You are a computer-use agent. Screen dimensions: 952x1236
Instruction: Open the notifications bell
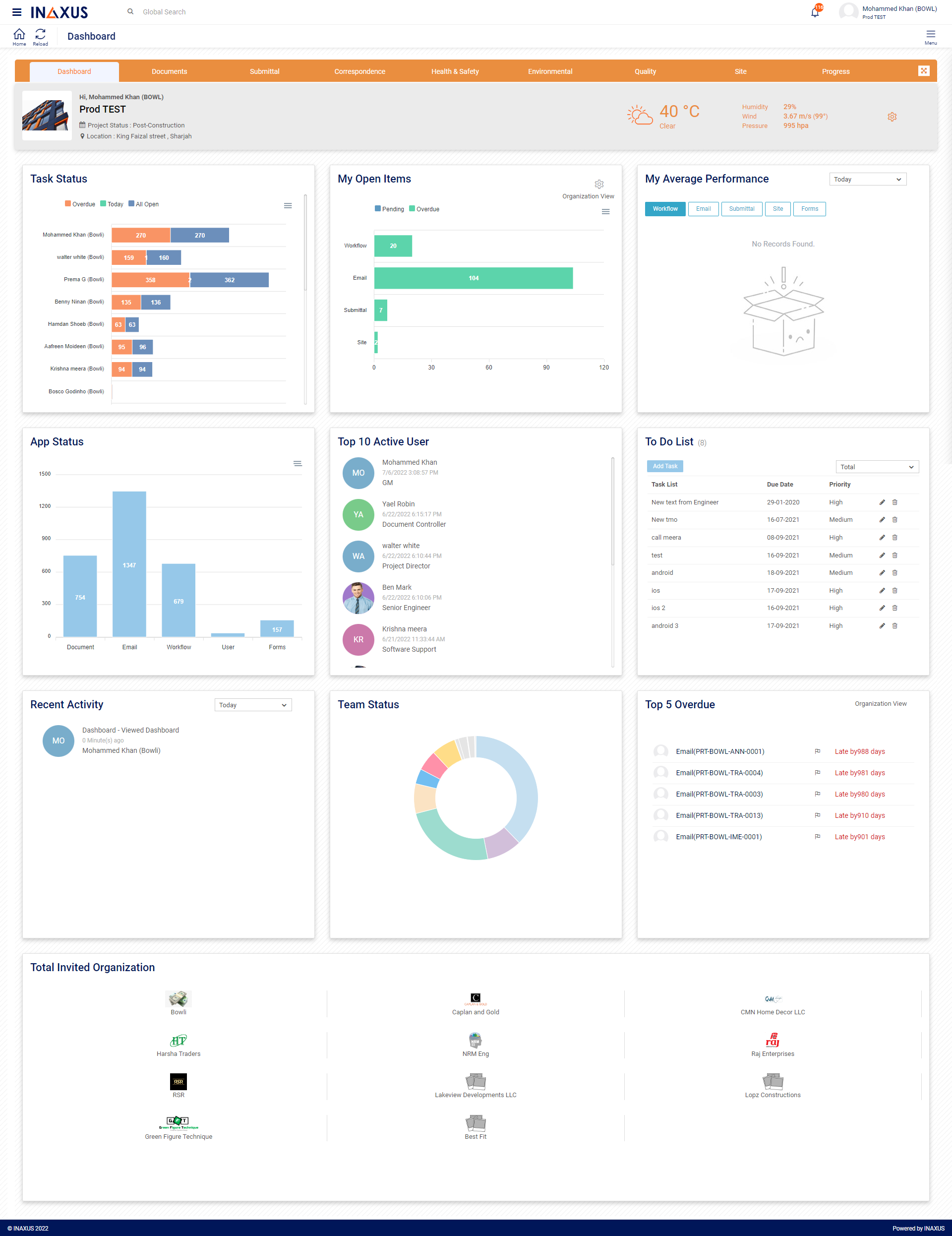pyautogui.click(x=815, y=12)
